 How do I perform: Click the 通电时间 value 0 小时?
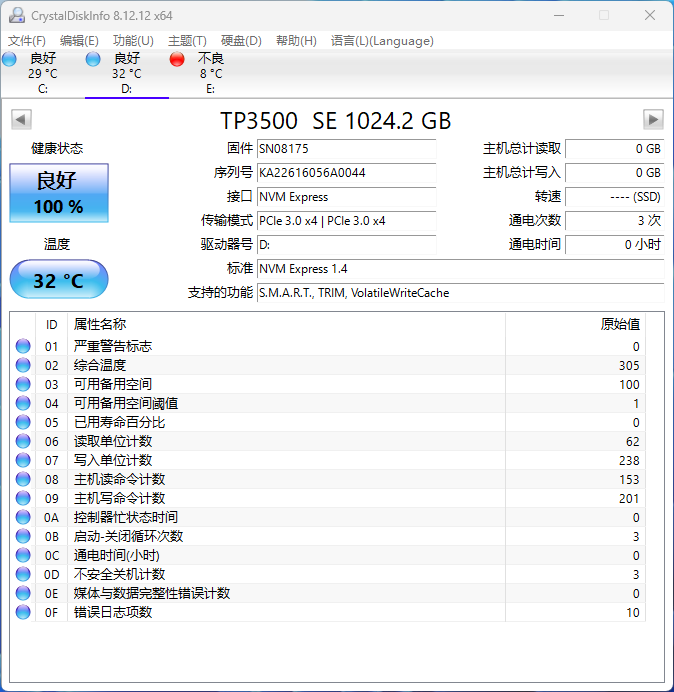(x=614, y=245)
